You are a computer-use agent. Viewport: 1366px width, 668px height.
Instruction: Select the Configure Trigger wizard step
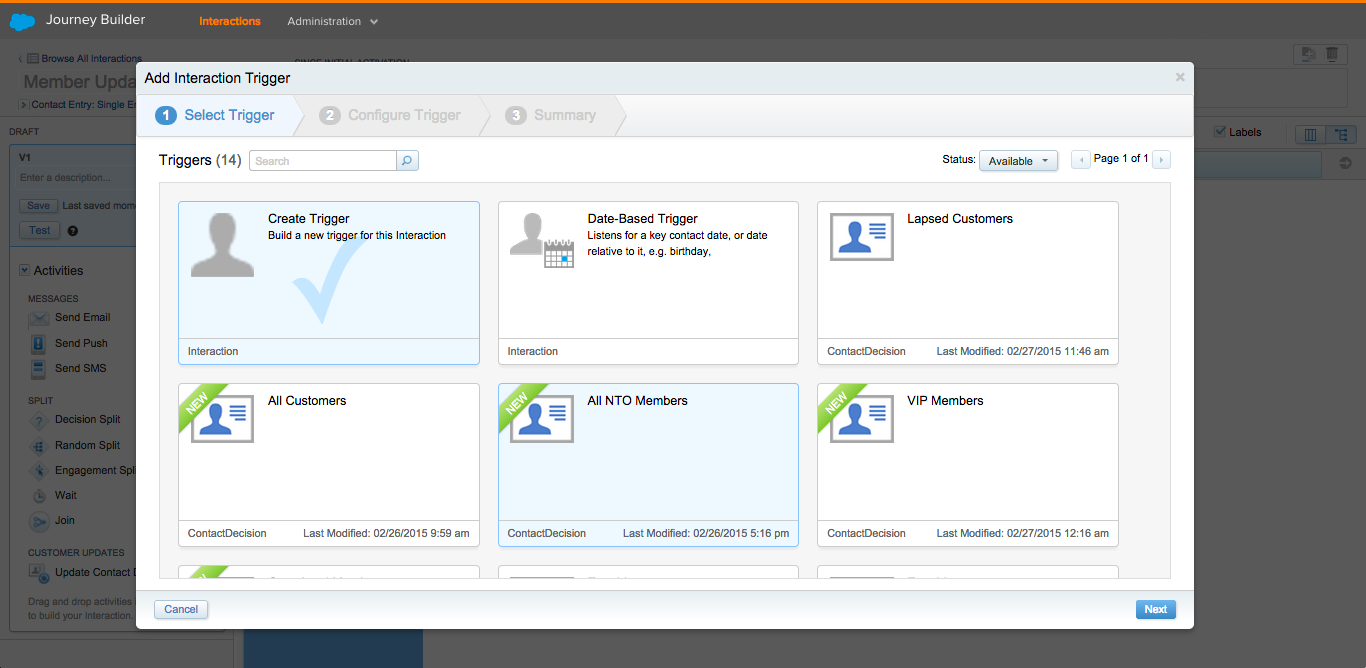pos(391,115)
